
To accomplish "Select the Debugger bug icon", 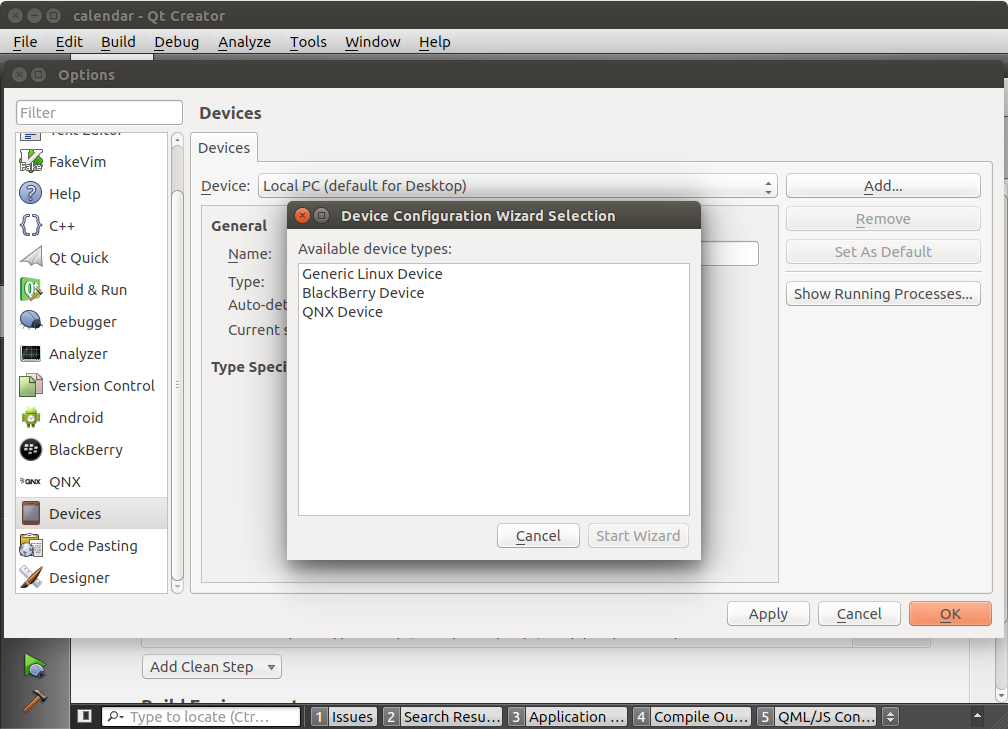I will coord(30,321).
